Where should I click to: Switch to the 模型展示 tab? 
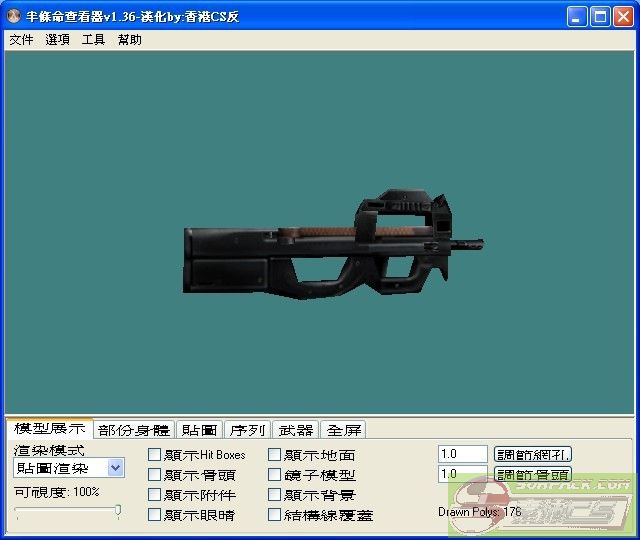tap(49, 429)
